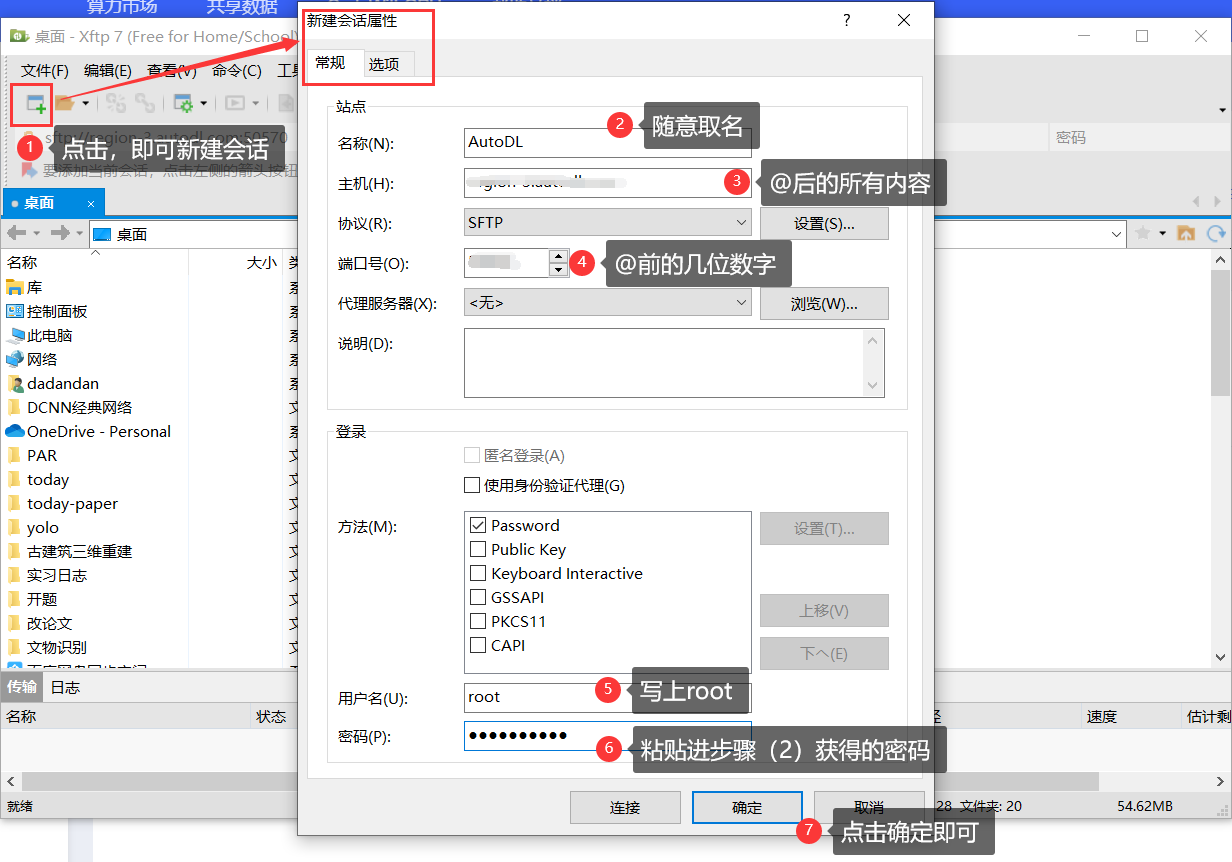Click the reconnect link icon in Xftp toolbar
Viewport: 1232px width, 862px height.
tap(146, 103)
